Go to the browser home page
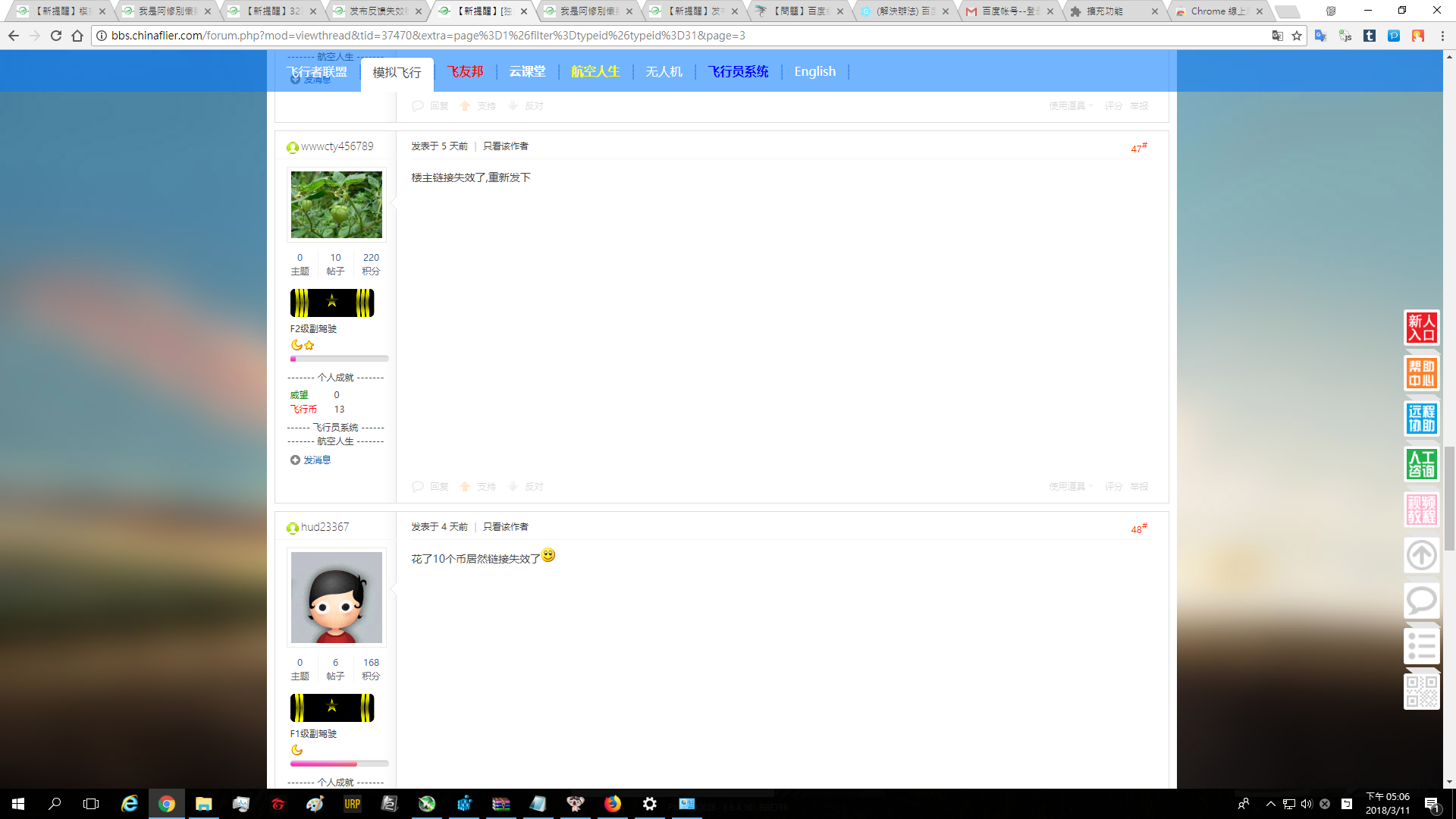This screenshot has width=1456, height=819. [77, 36]
